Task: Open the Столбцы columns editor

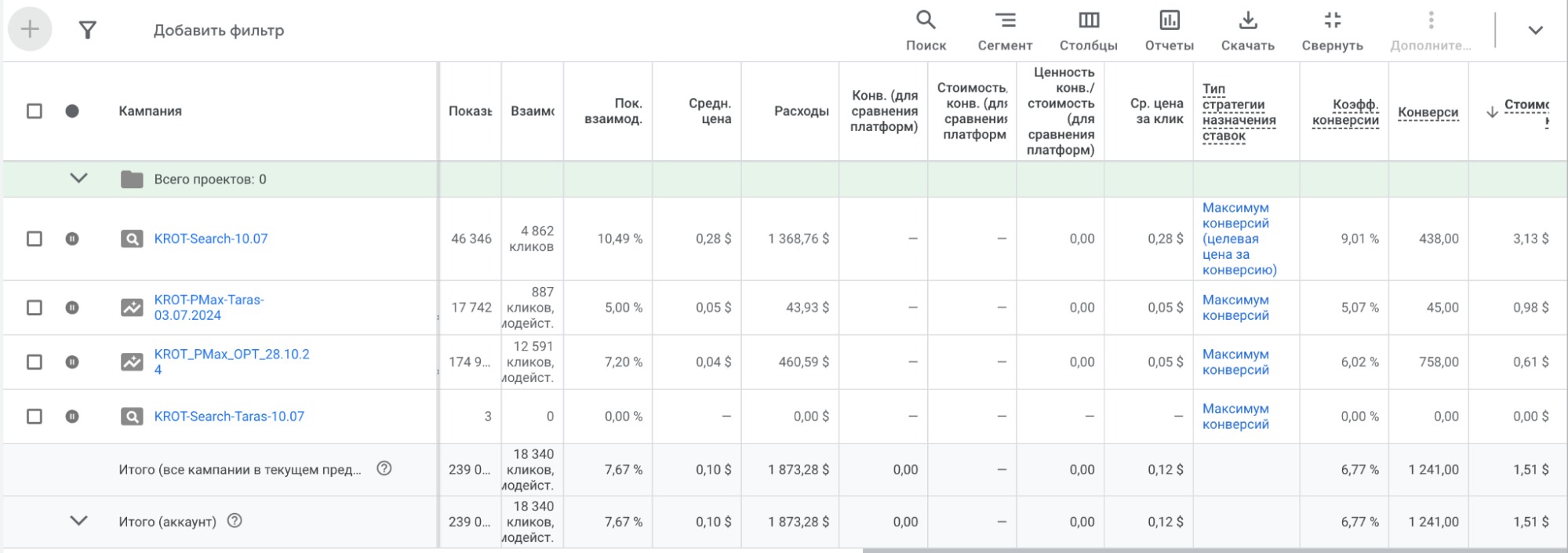Action: click(1088, 31)
